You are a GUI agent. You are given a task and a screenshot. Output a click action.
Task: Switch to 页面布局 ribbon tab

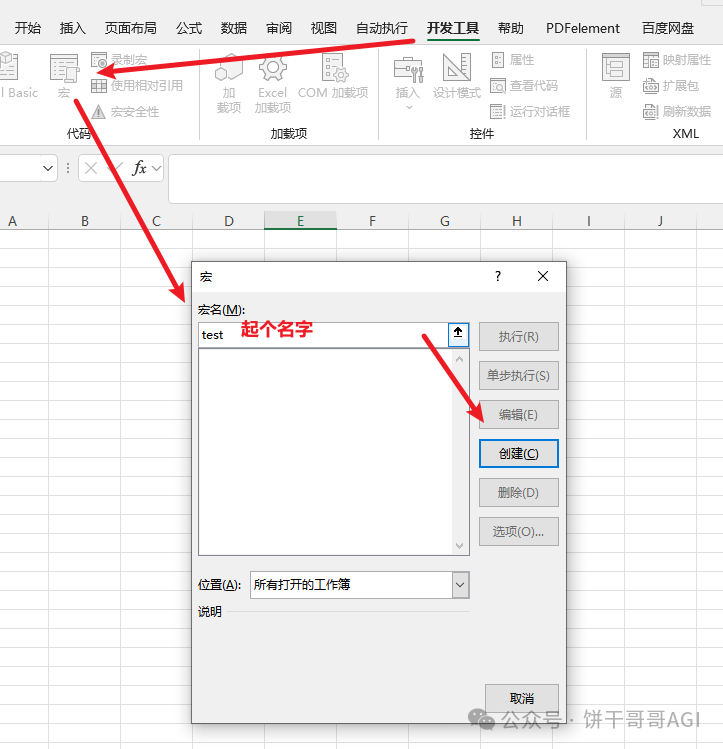[x=131, y=28]
